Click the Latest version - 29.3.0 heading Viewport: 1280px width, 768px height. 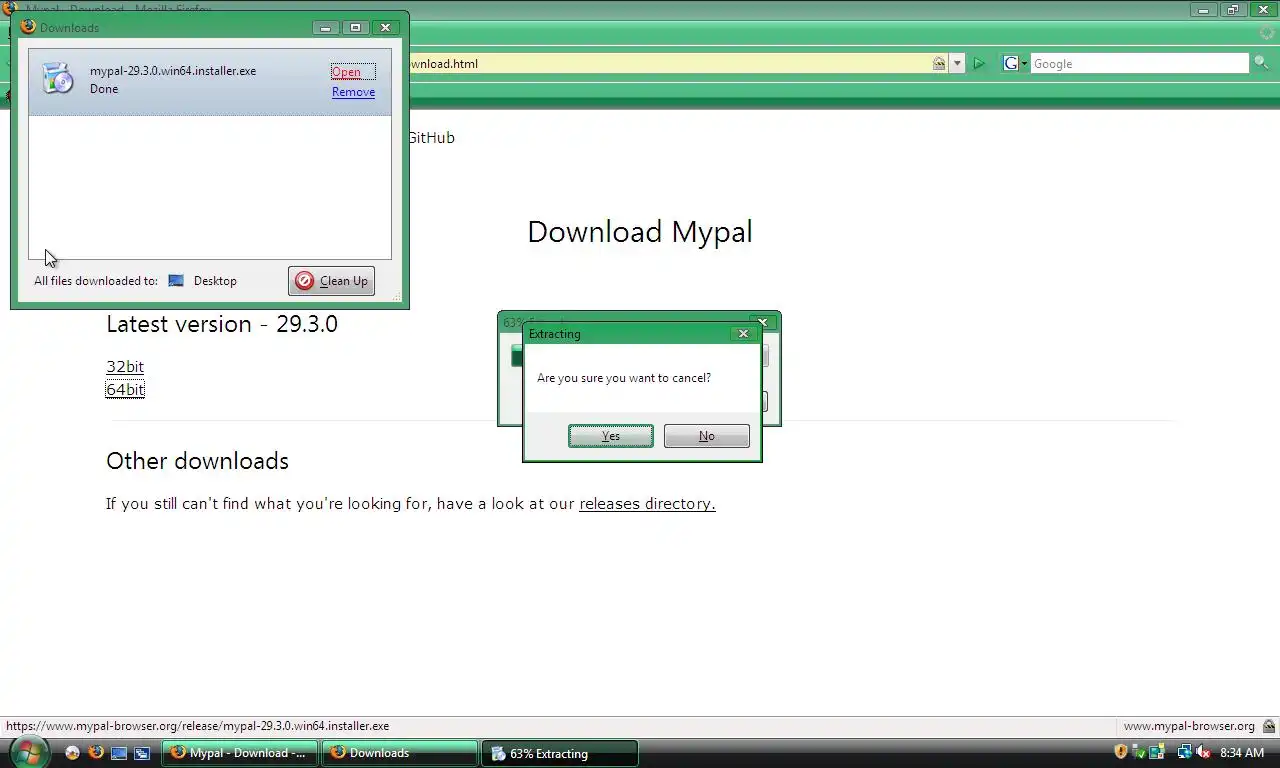(x=222, y=324)
